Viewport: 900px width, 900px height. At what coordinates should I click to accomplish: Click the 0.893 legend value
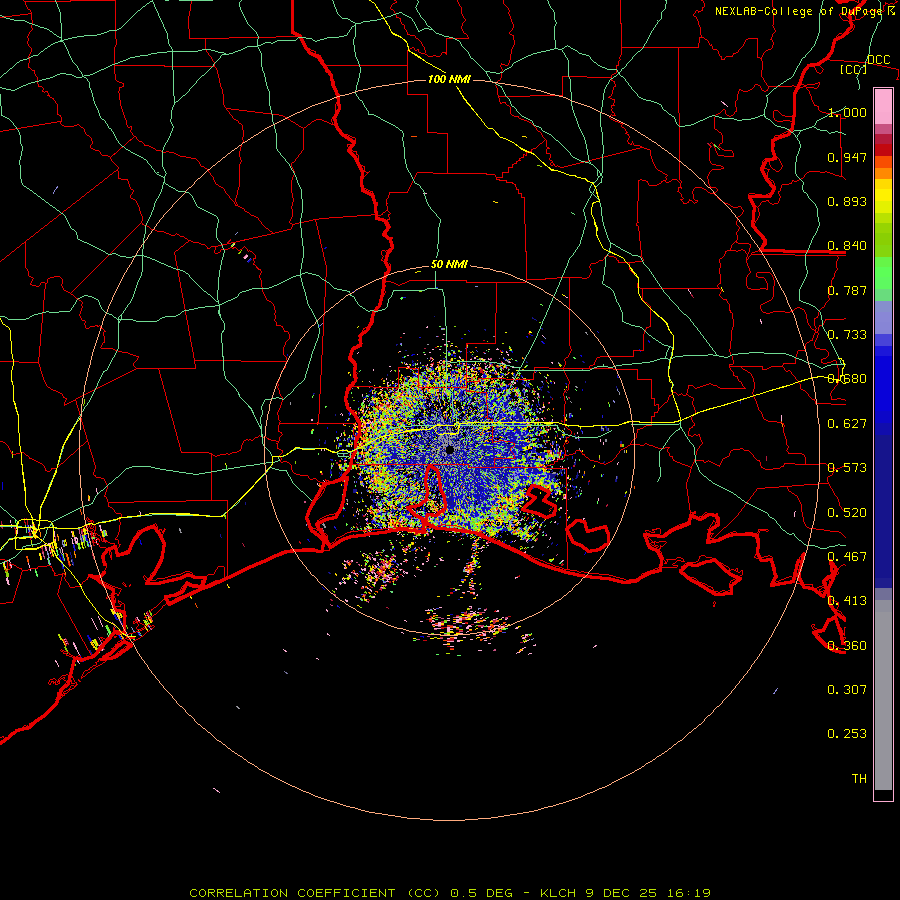point(847,201)
